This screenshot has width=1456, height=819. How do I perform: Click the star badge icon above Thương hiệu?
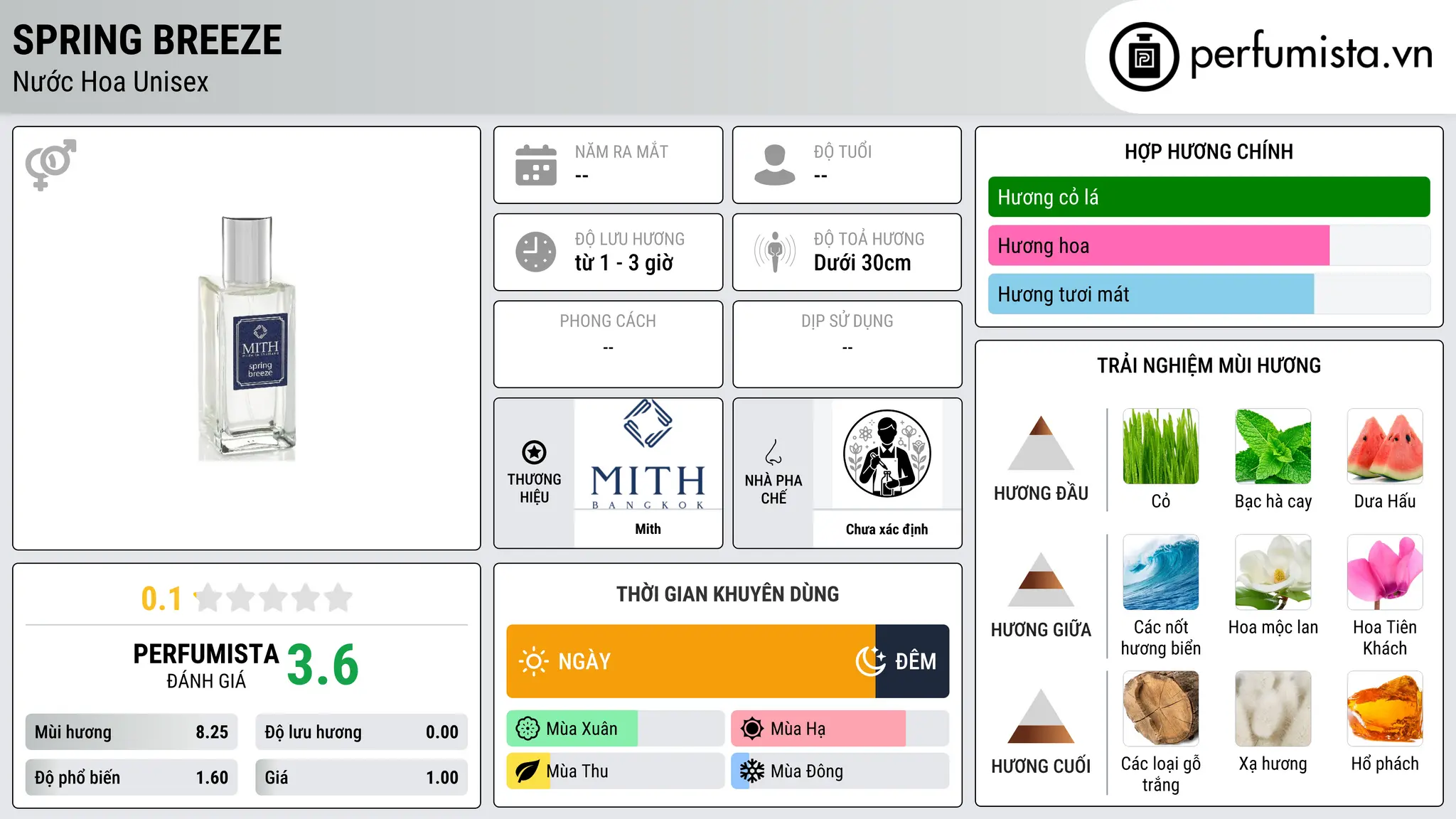[534, 452]
